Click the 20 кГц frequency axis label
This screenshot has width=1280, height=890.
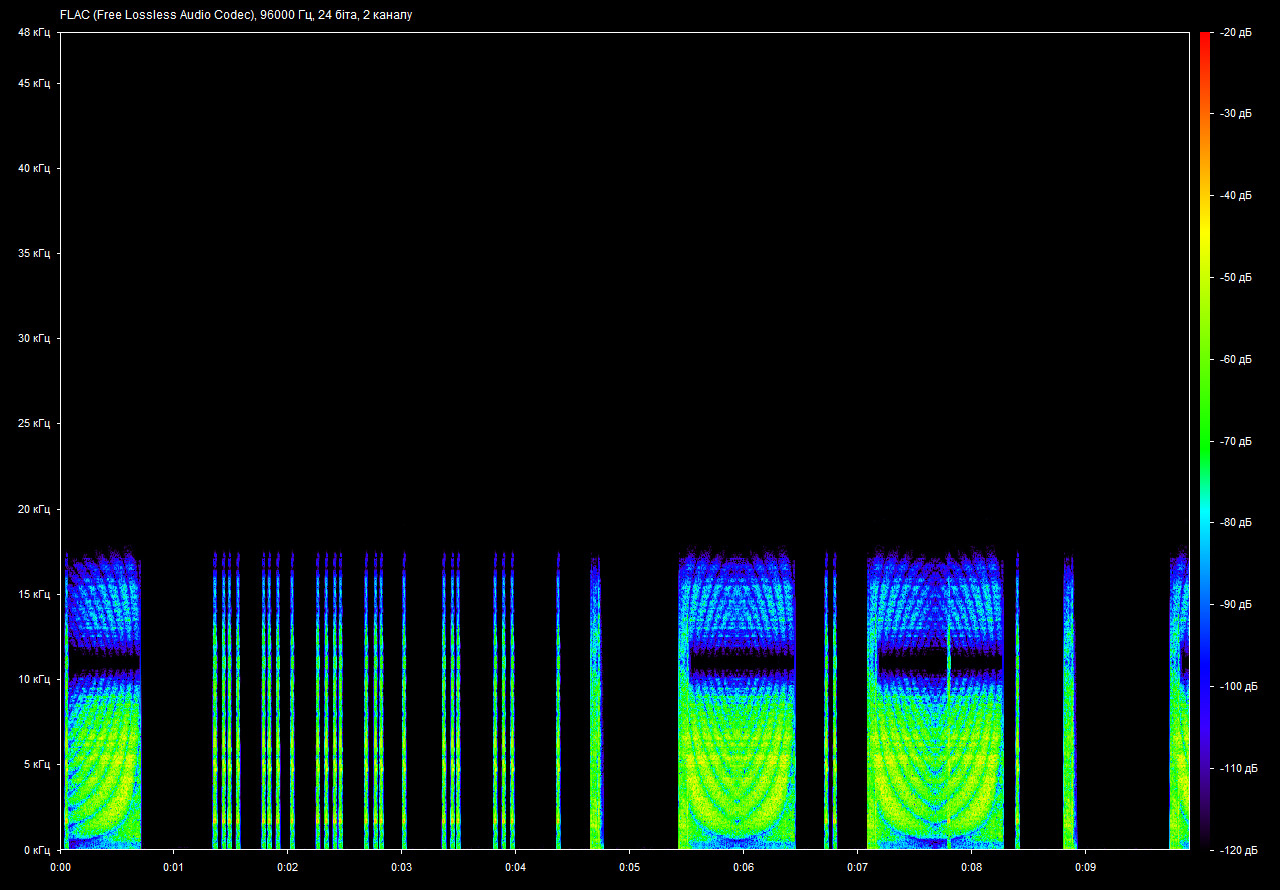(x=33, y=509)
